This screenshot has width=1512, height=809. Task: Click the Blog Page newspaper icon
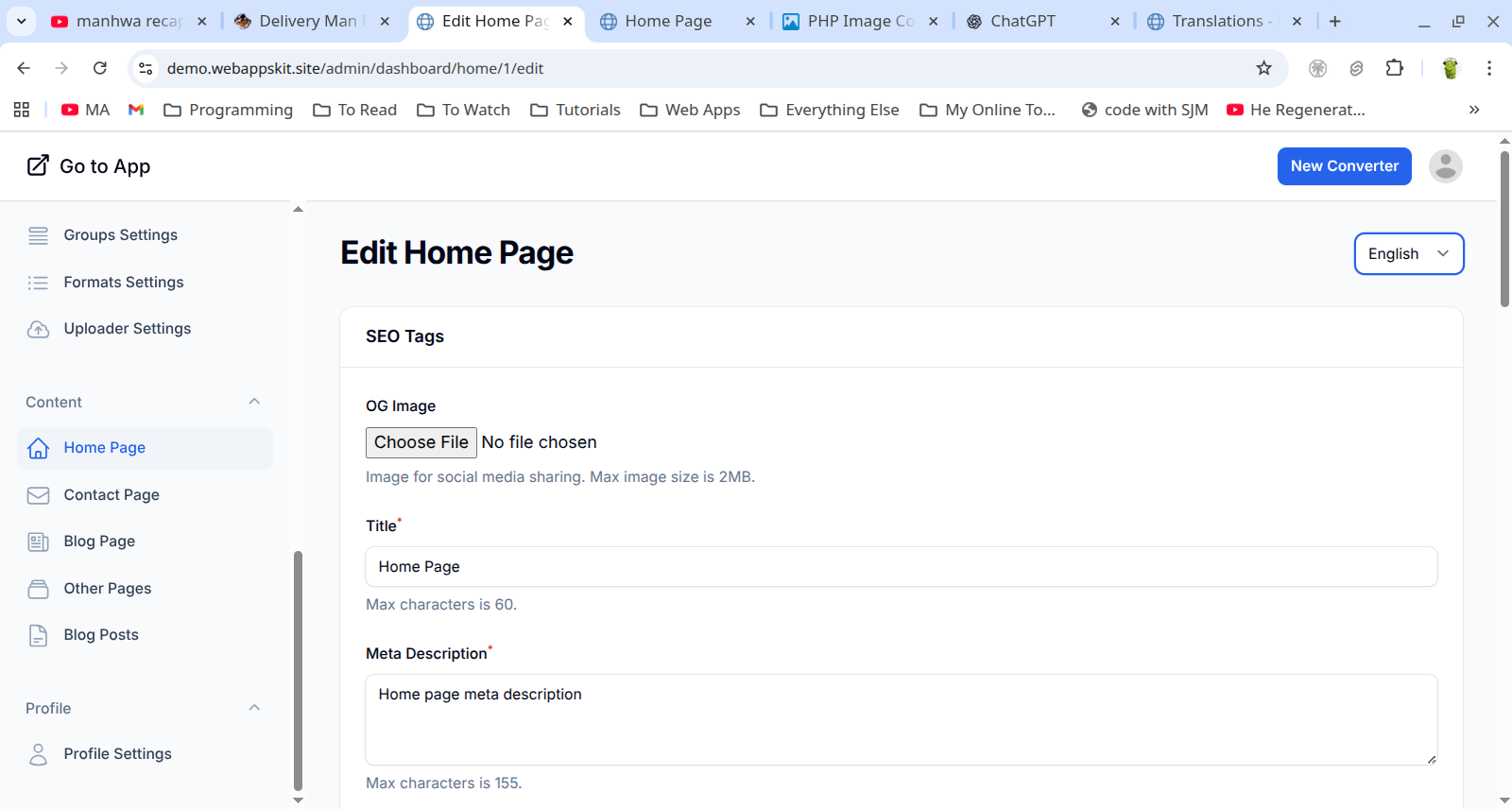tap(38, 542)
